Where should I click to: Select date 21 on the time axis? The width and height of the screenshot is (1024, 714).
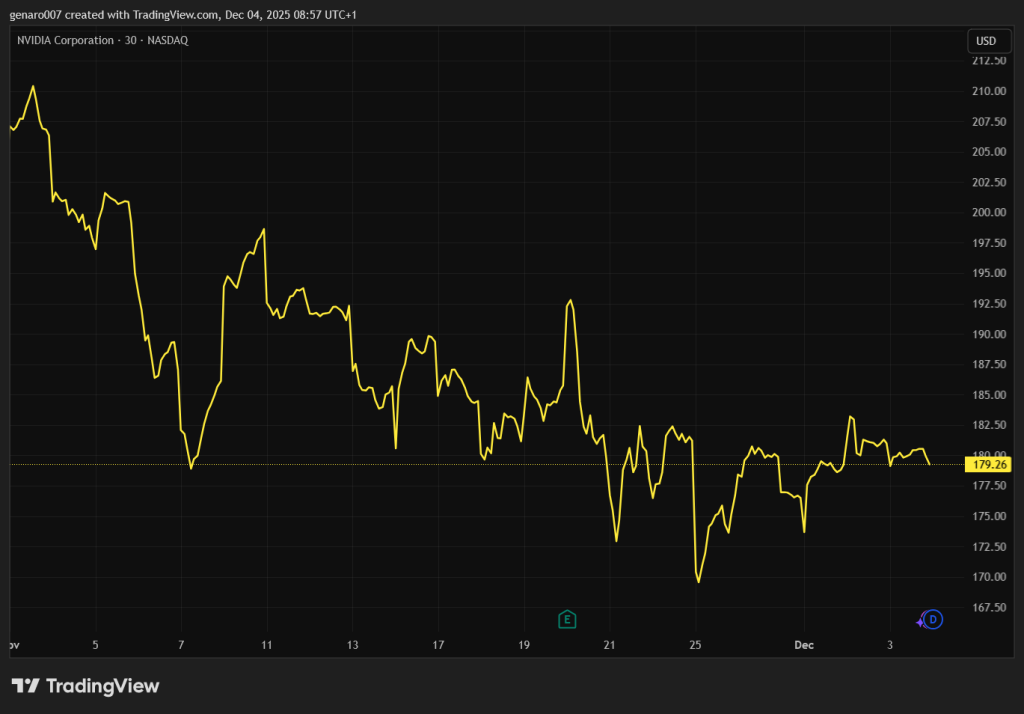tap(610, 645)
